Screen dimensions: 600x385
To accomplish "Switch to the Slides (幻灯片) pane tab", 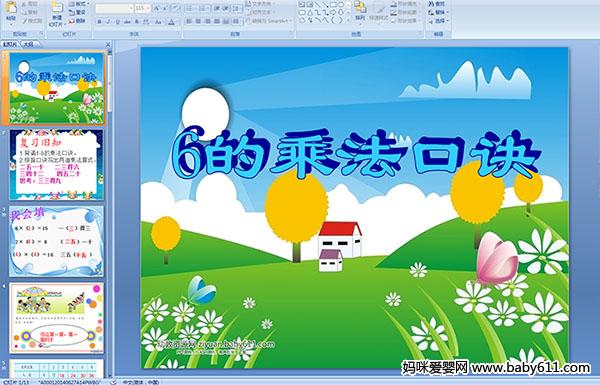I will 10,44.
